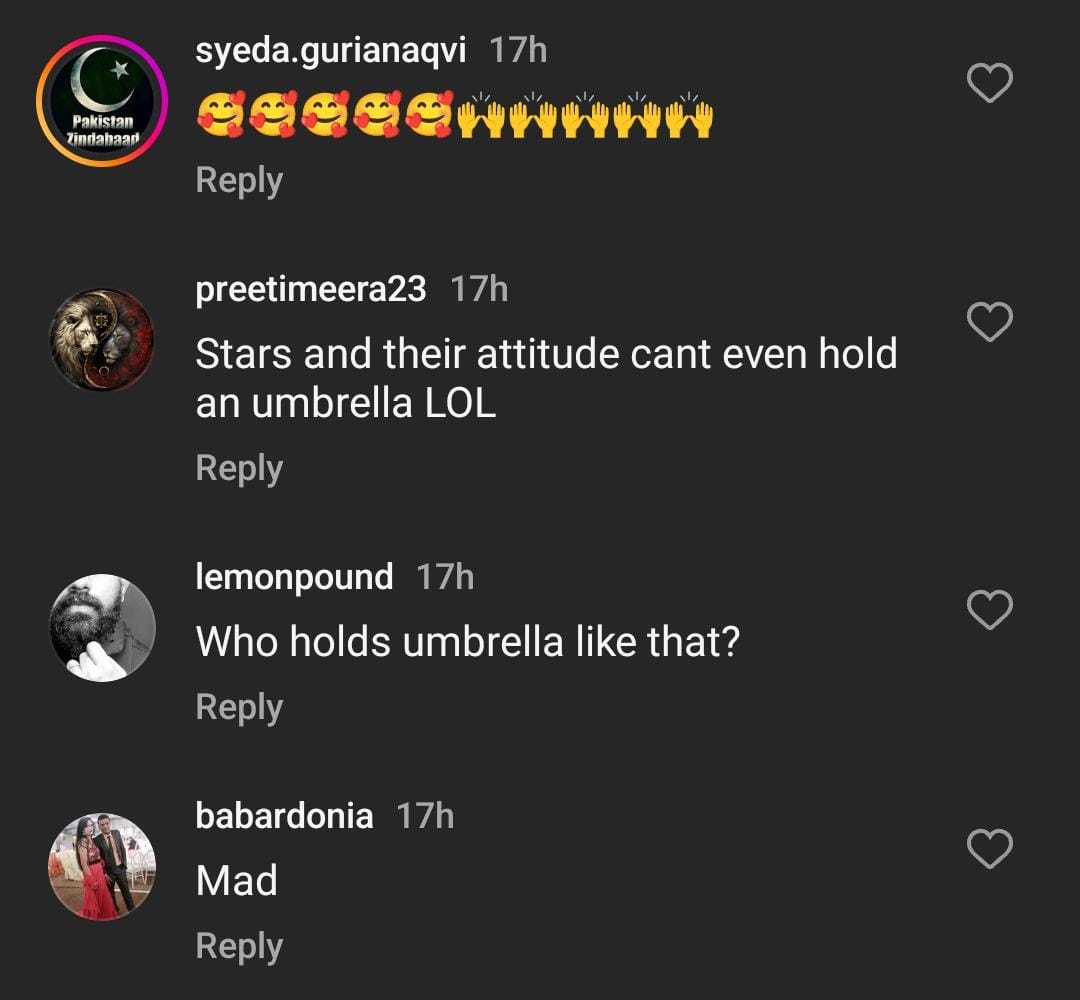
Task: Select the emoji row in the first comment
Action: click(454, 116)
